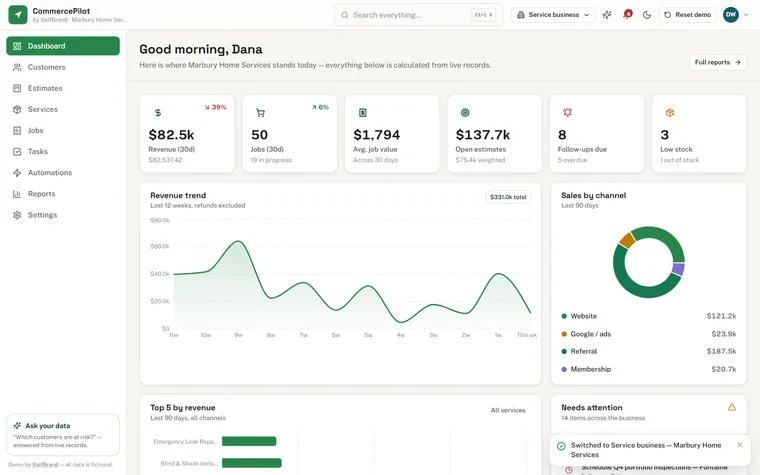Click the Estimates sidebar icon
Viewport: 760px width, 475px height.
tap(17, 88)
